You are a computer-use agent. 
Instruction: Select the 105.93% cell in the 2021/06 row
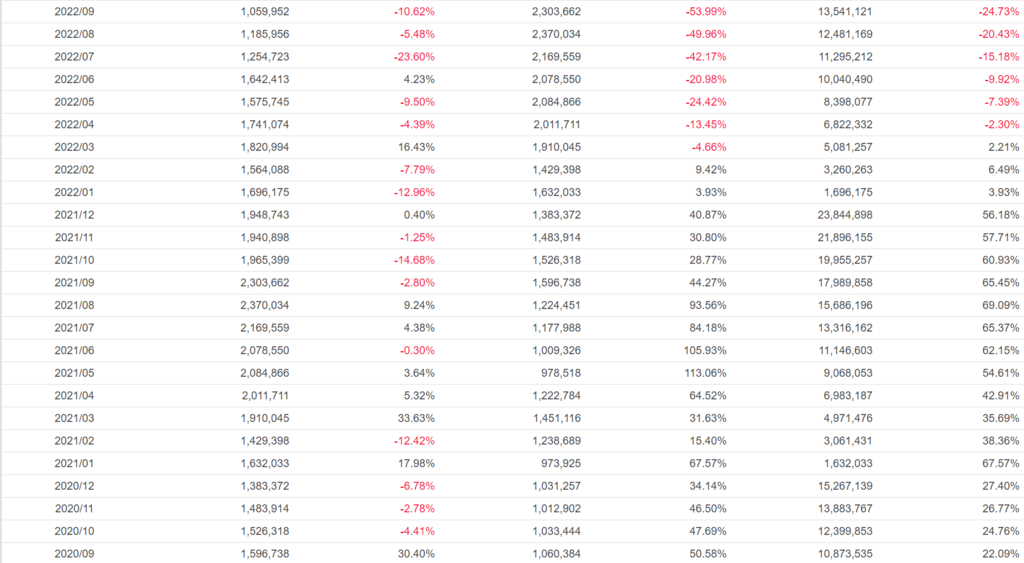click(703, 350)
